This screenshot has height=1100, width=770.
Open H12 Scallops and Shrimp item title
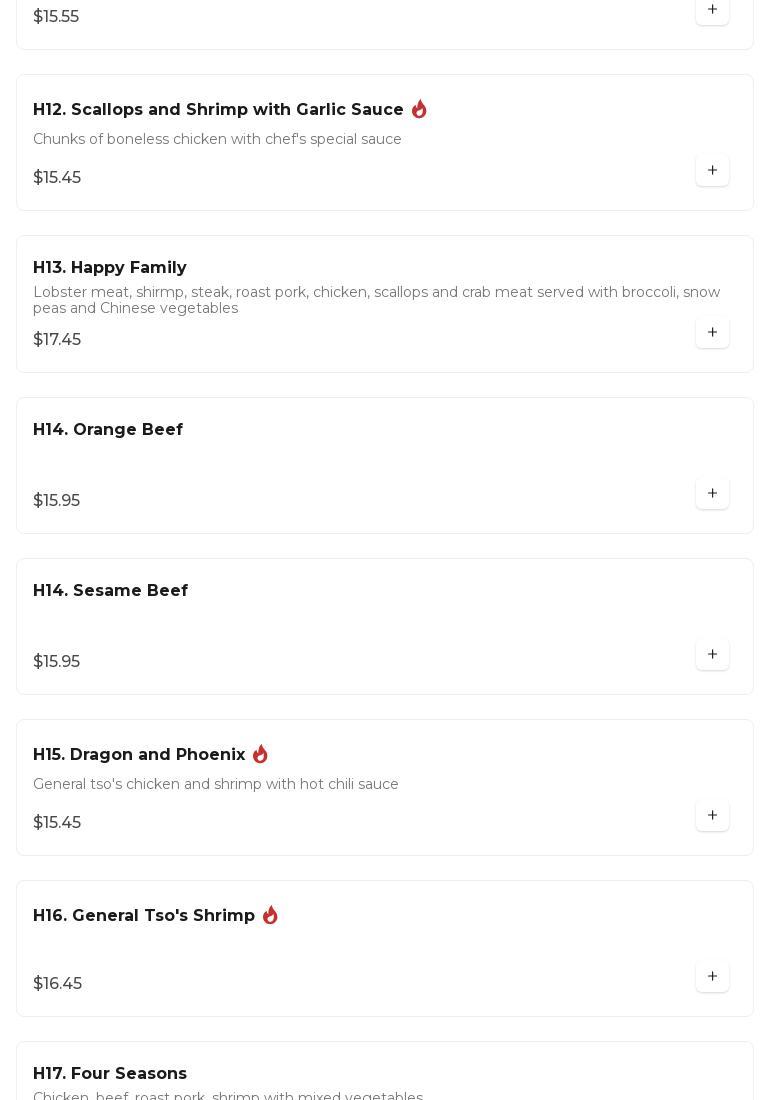point(218,110)
